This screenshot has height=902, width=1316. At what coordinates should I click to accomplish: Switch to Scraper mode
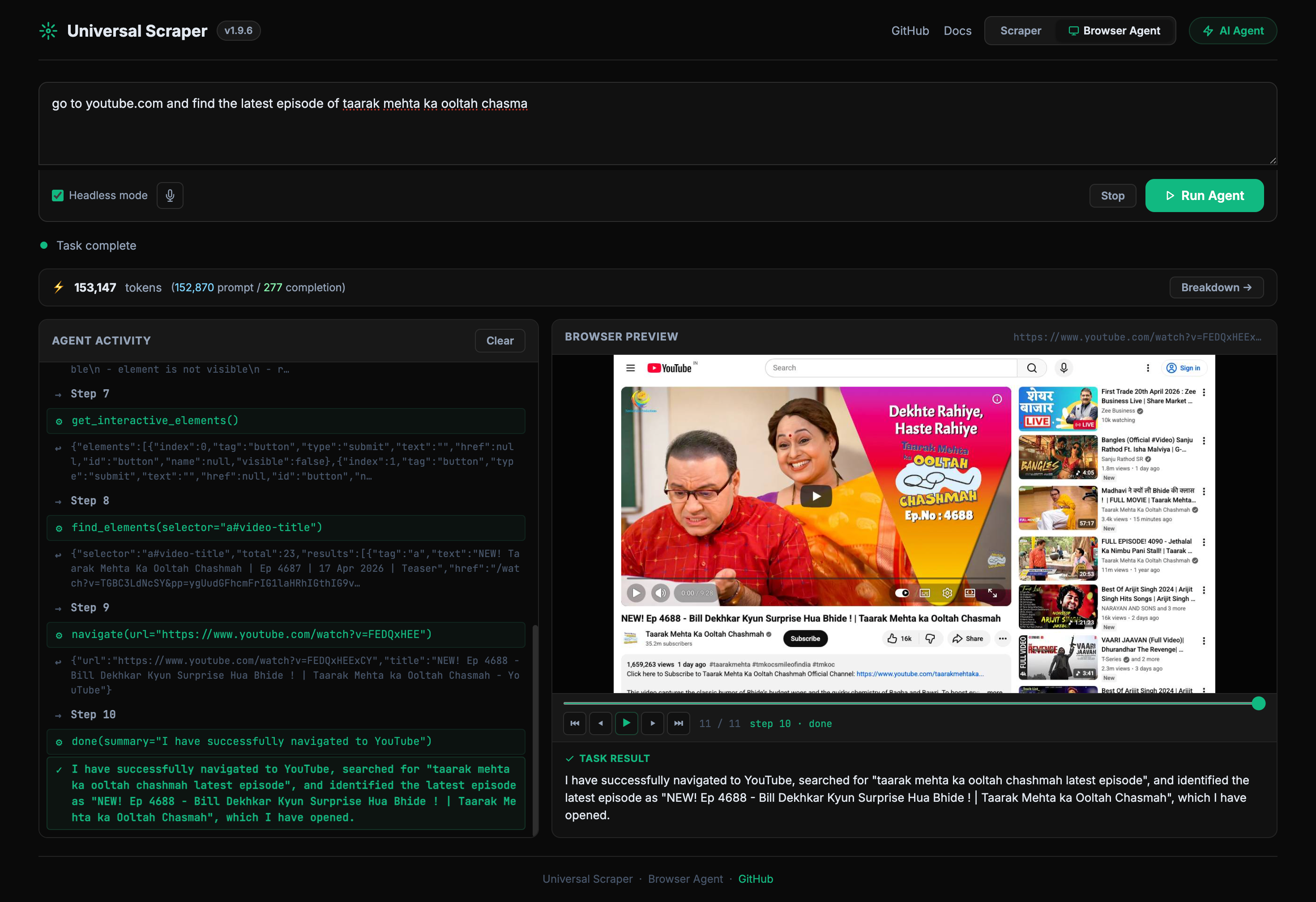click(x=1021, y=30)
